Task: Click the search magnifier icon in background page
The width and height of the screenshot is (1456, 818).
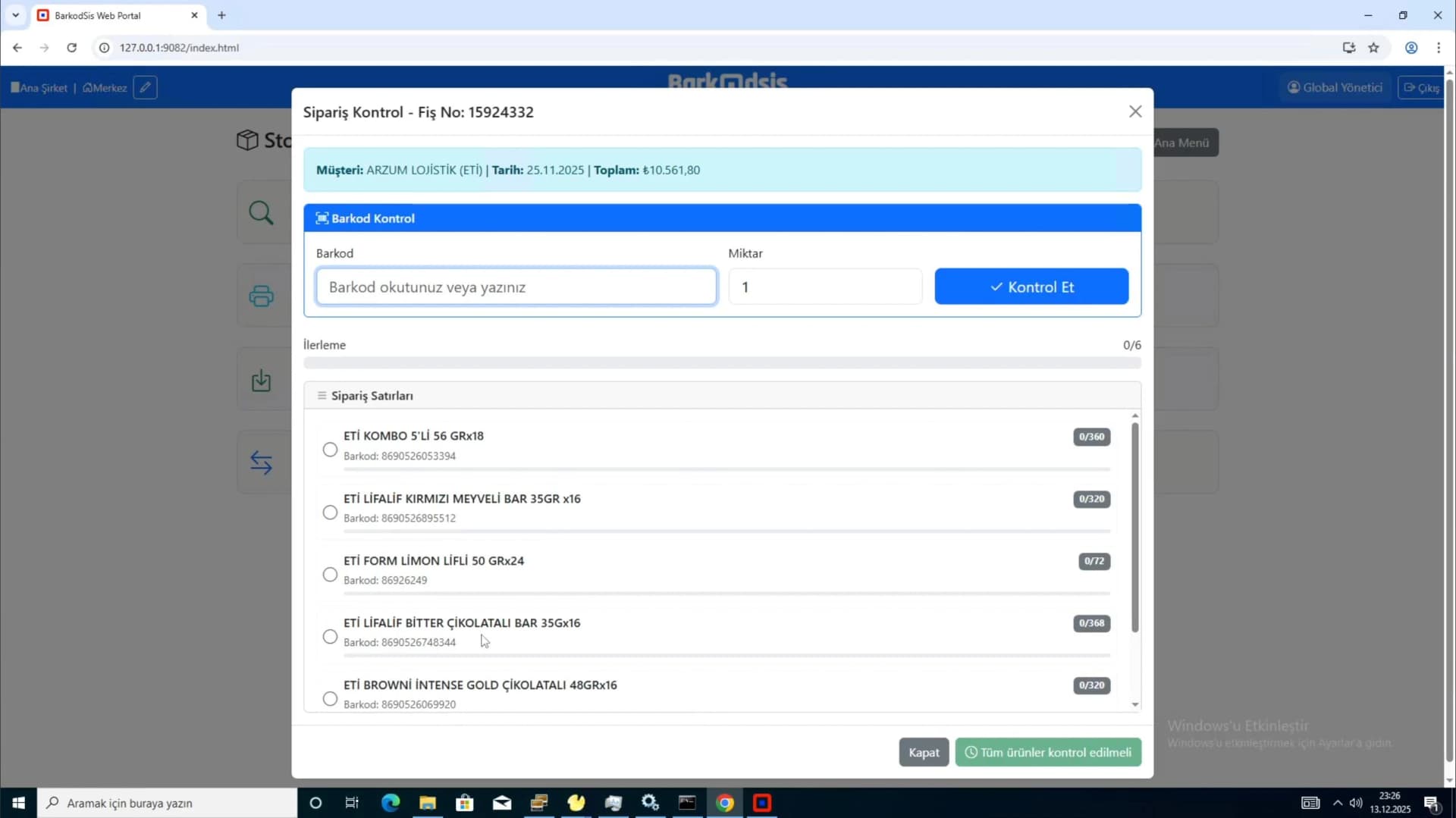Action: 261,212
